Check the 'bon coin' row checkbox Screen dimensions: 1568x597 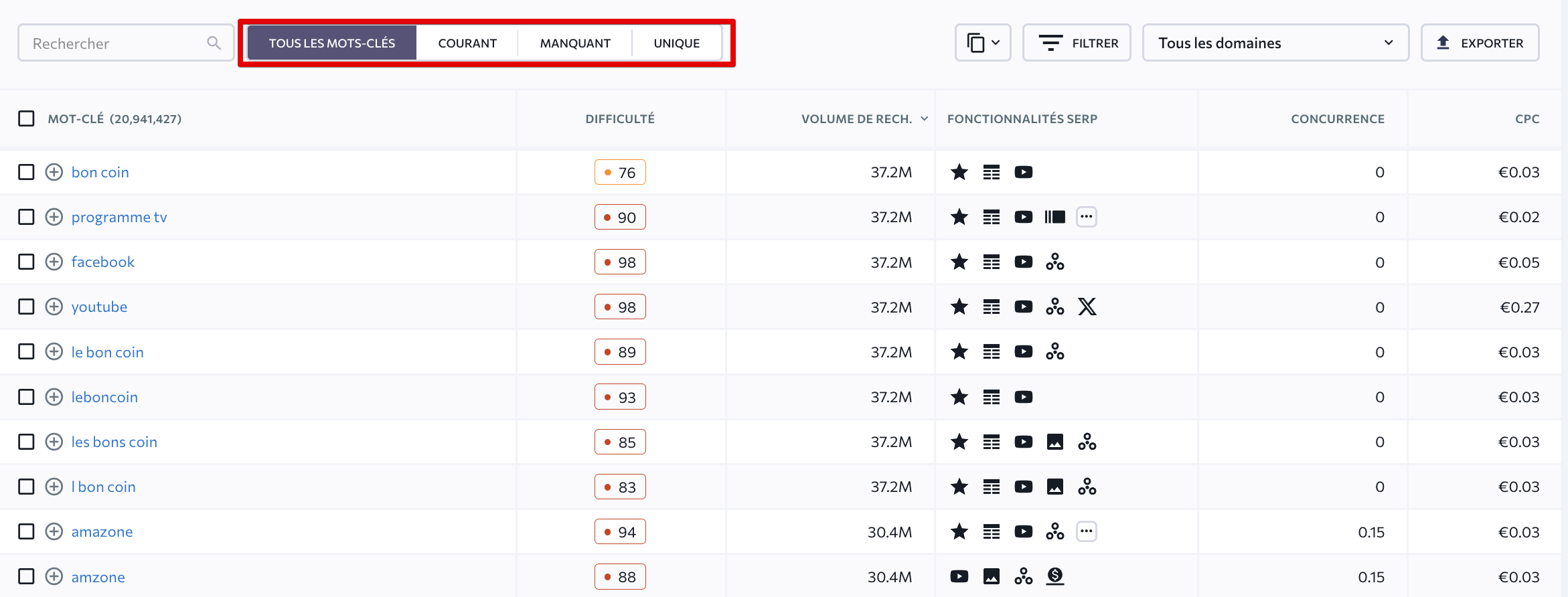26,172
